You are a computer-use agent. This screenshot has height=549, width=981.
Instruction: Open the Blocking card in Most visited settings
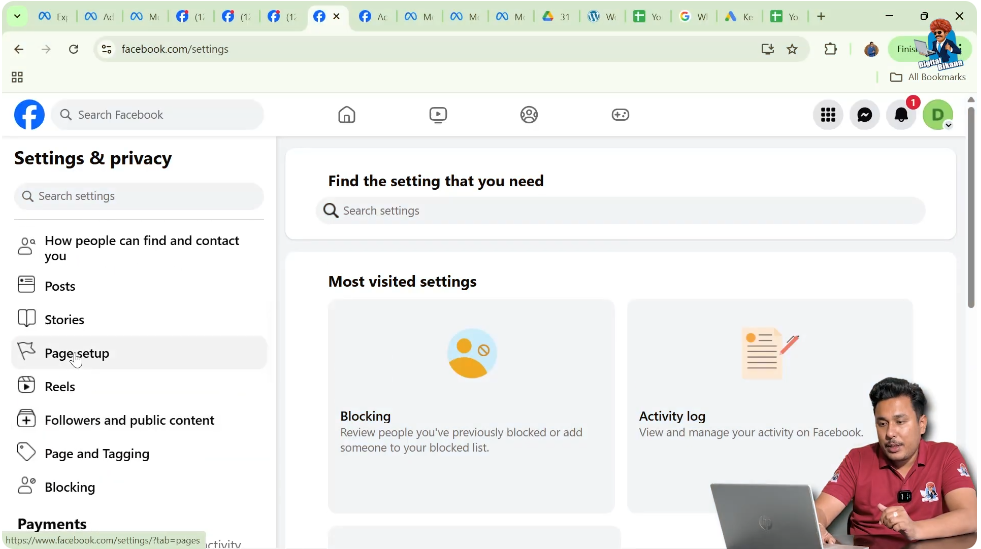pos(471,406)
